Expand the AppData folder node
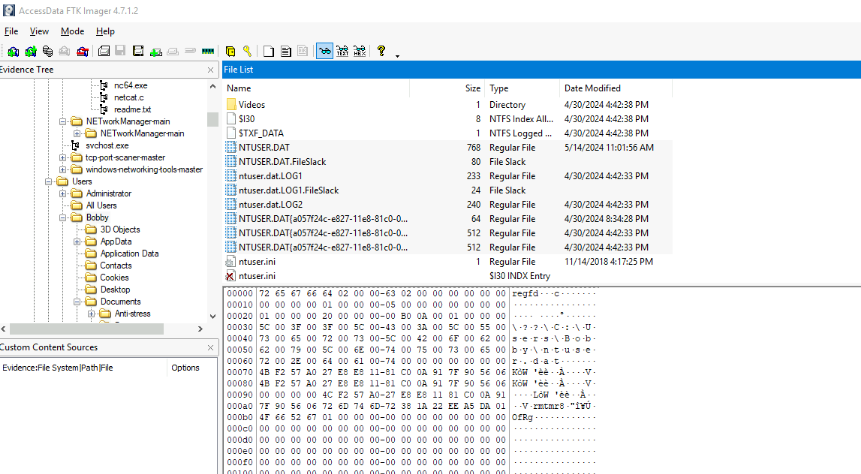 click(x=78, y=241)
